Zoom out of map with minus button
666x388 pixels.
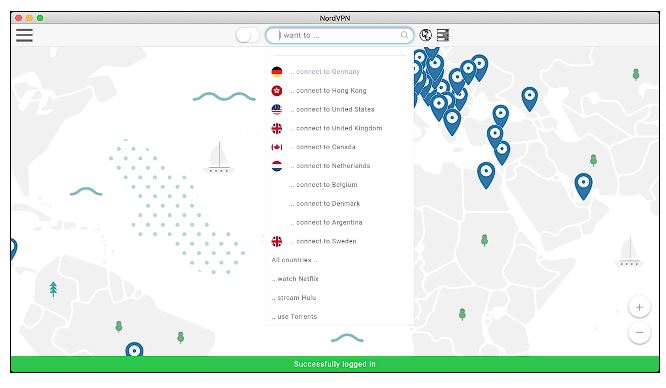[639, 332]
